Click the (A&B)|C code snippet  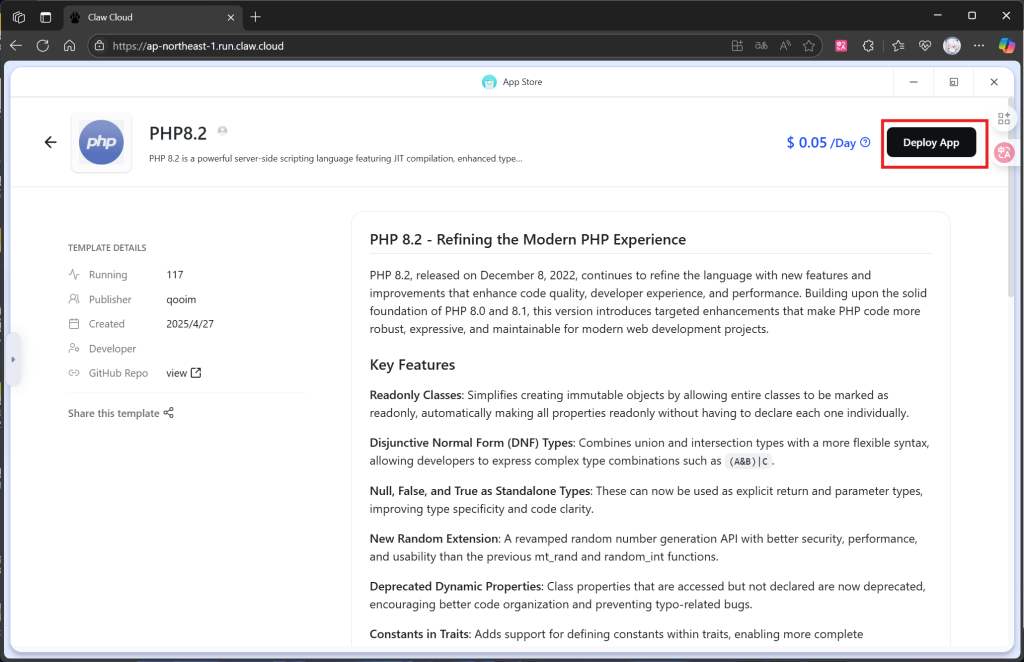pyautogui.click(x=748, y=461)
